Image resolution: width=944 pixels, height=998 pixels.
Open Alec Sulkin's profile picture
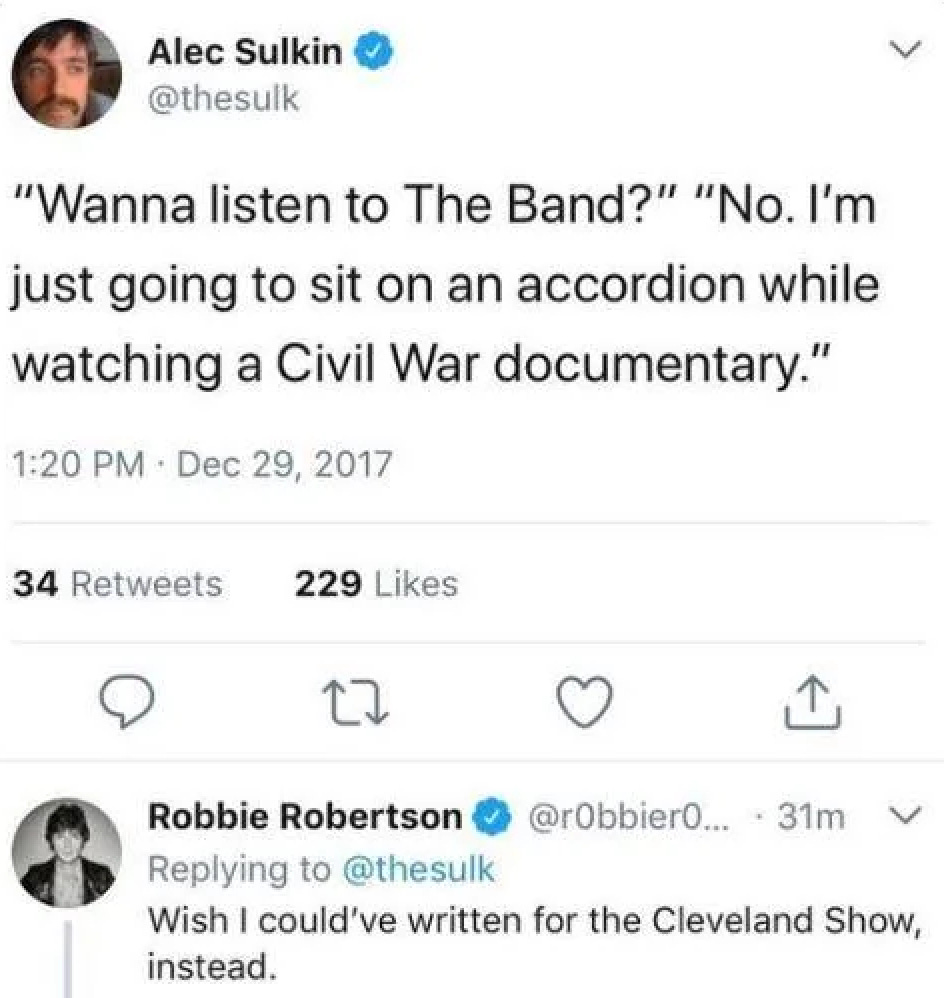pos(66,73)
